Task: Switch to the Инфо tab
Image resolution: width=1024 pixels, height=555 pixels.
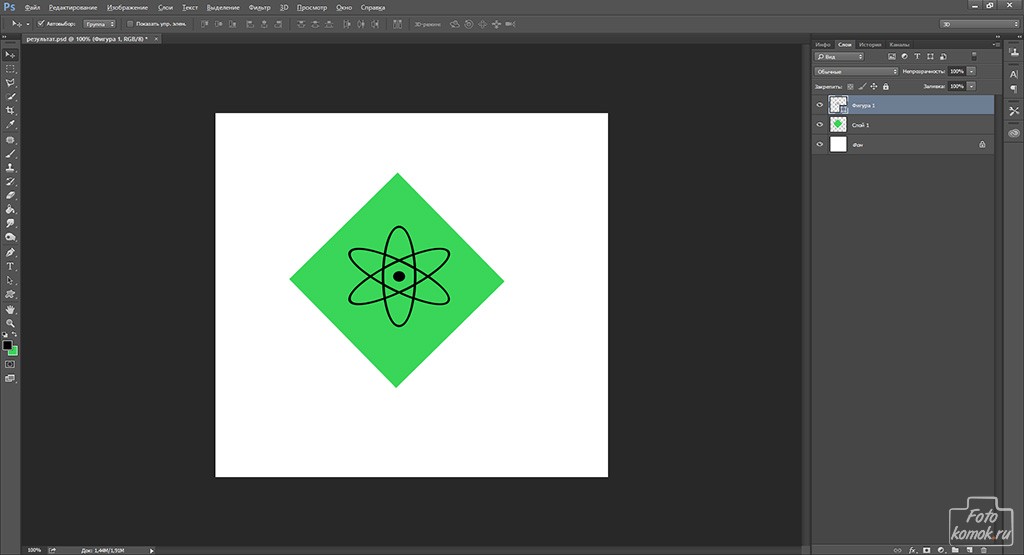Action: click(823, 44)
